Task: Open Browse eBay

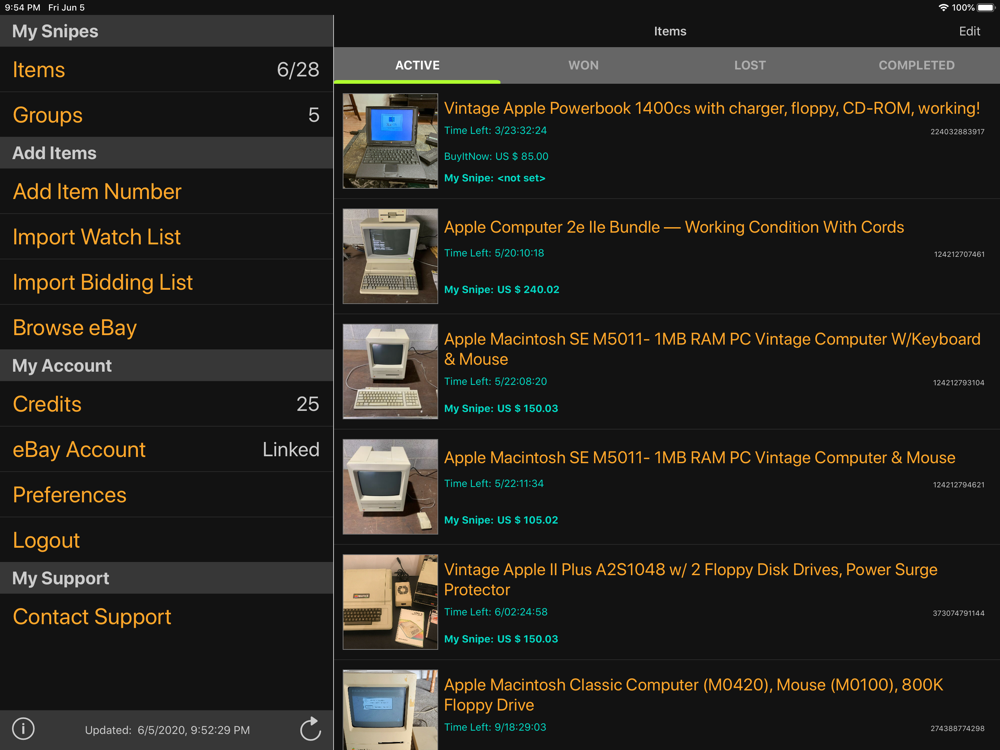Action: pyautogui.click(x=166, y=327)
